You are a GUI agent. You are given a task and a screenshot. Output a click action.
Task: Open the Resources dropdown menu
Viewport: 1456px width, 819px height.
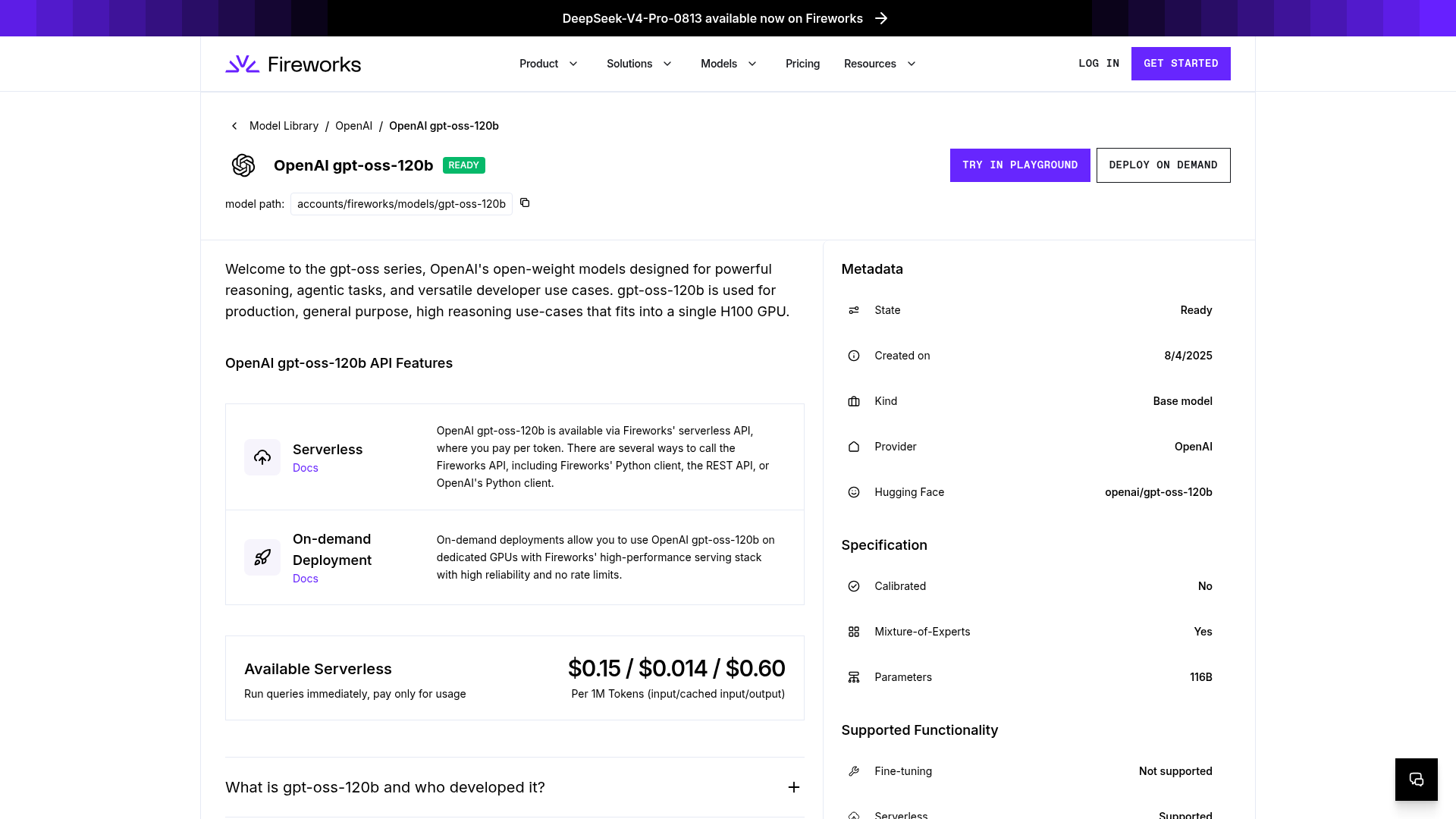880,64
